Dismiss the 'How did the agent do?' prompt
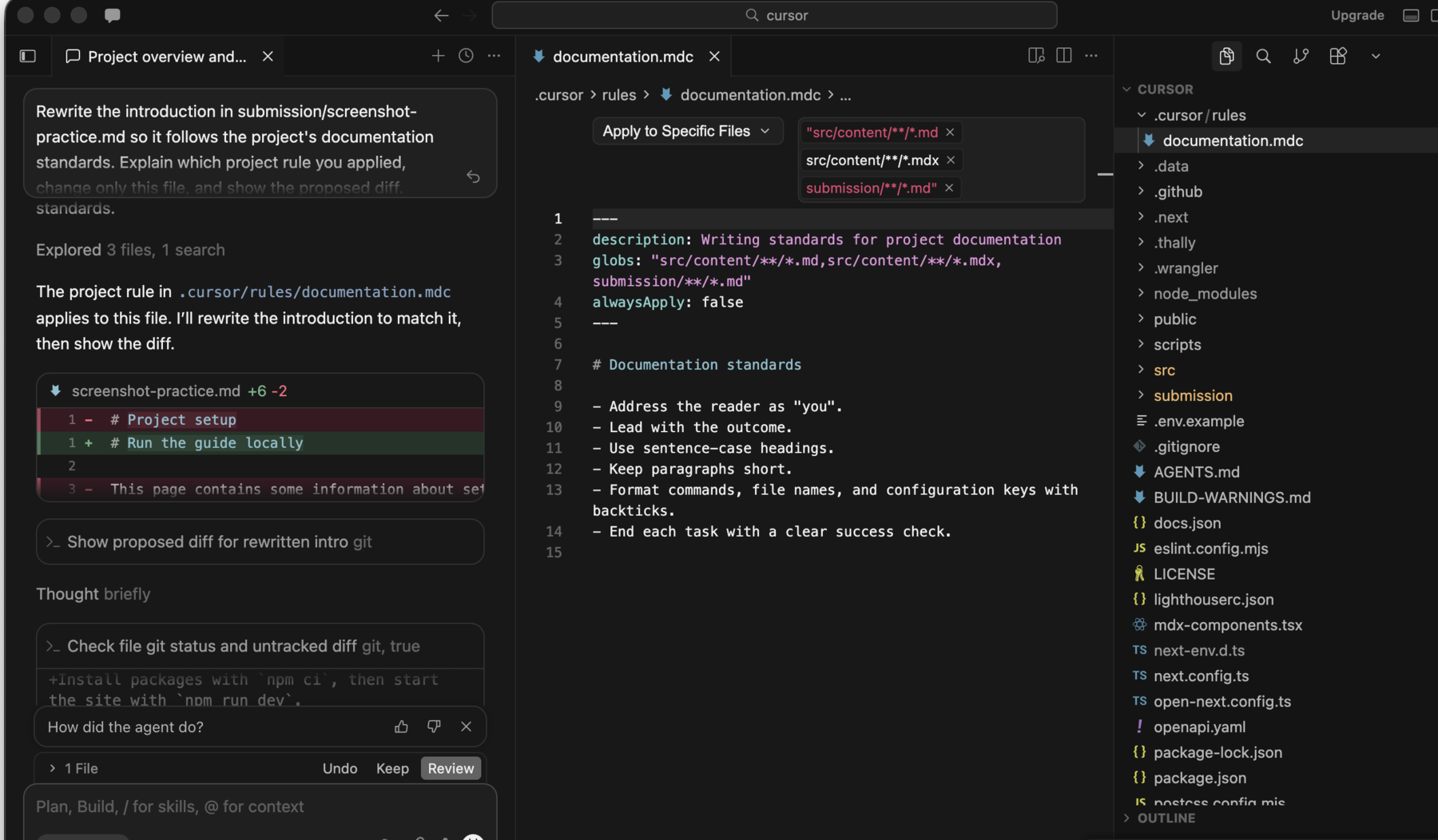 point(467,727)
